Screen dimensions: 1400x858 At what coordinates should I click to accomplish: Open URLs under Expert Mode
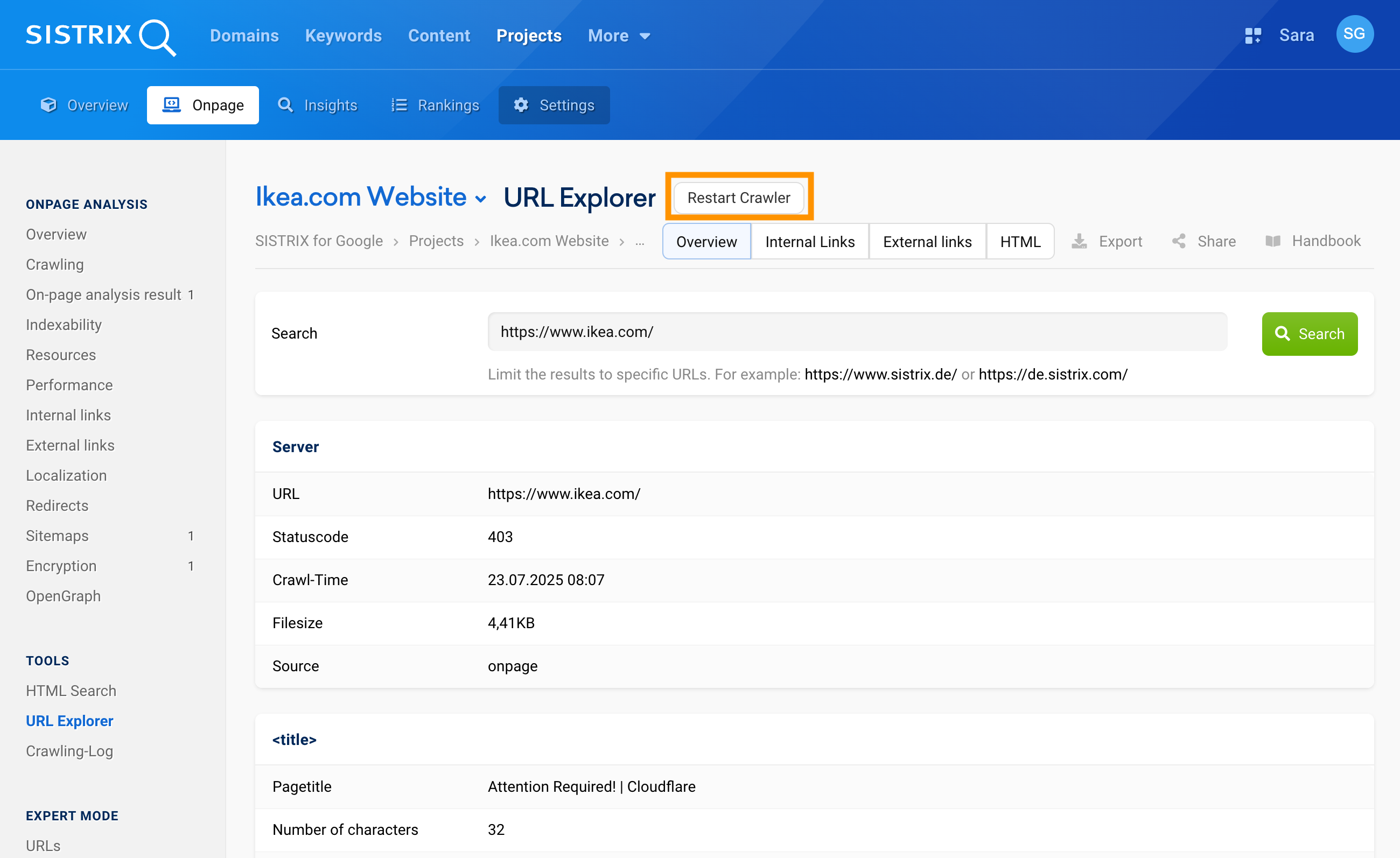click(x=43, y=846)
